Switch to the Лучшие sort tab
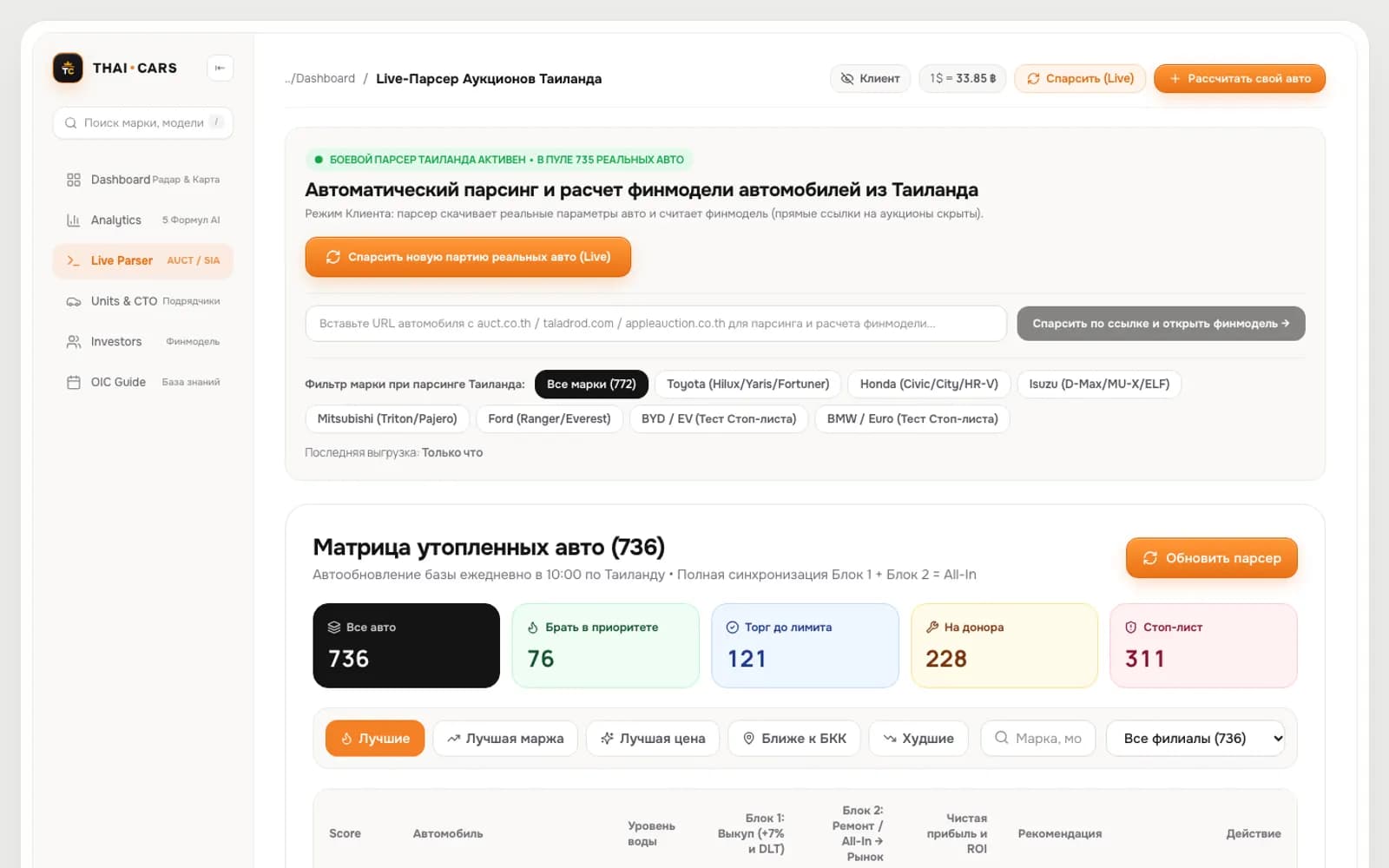The width and height of the screenshot is (1389, 868). pos(375,738)
